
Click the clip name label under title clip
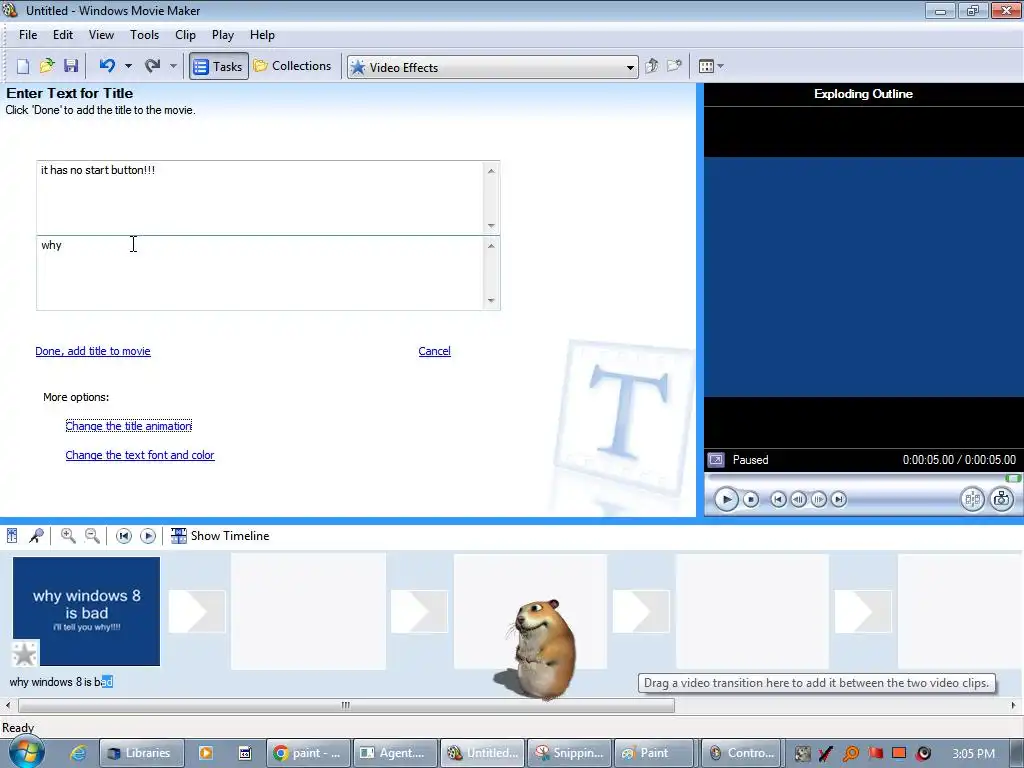pos(61,682)
